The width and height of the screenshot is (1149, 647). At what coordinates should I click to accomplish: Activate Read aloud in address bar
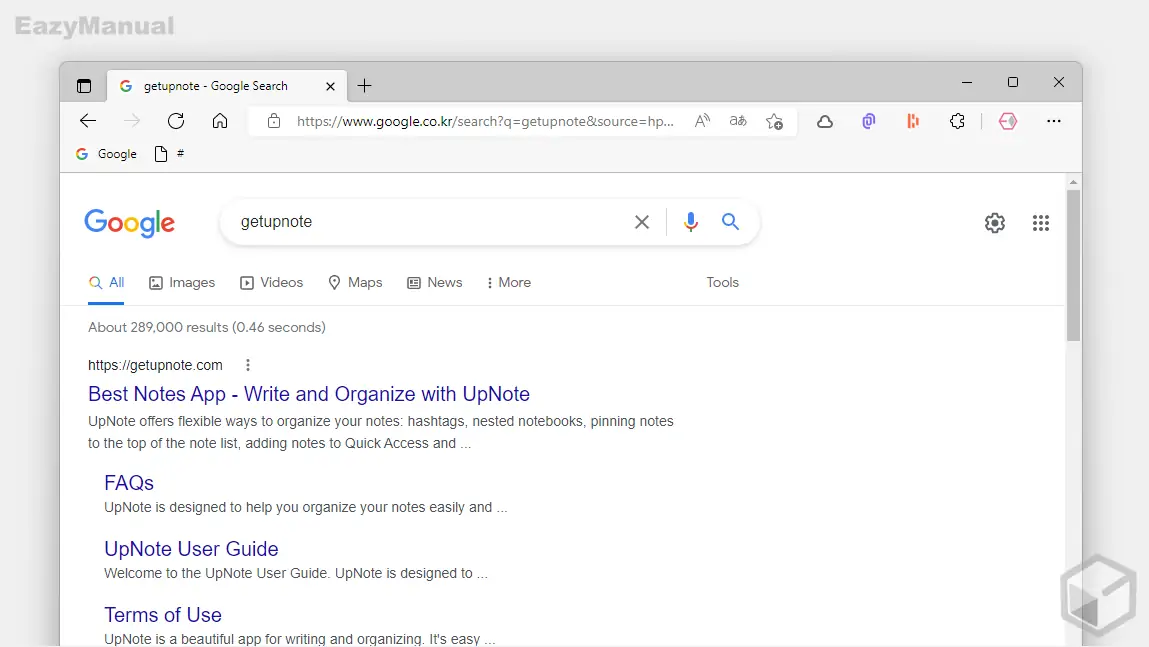tap(702, 121)
